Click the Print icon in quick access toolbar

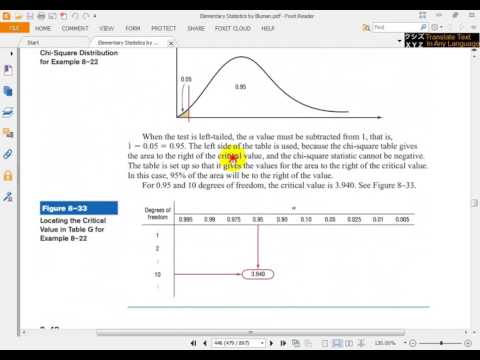pyautogui.click(x=41, y=16)
